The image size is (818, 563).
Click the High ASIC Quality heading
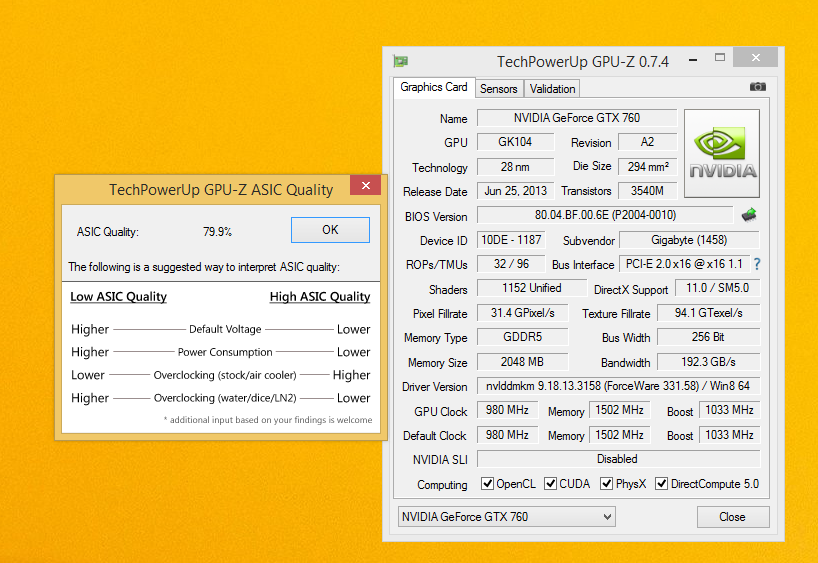[x=320, y=297]
